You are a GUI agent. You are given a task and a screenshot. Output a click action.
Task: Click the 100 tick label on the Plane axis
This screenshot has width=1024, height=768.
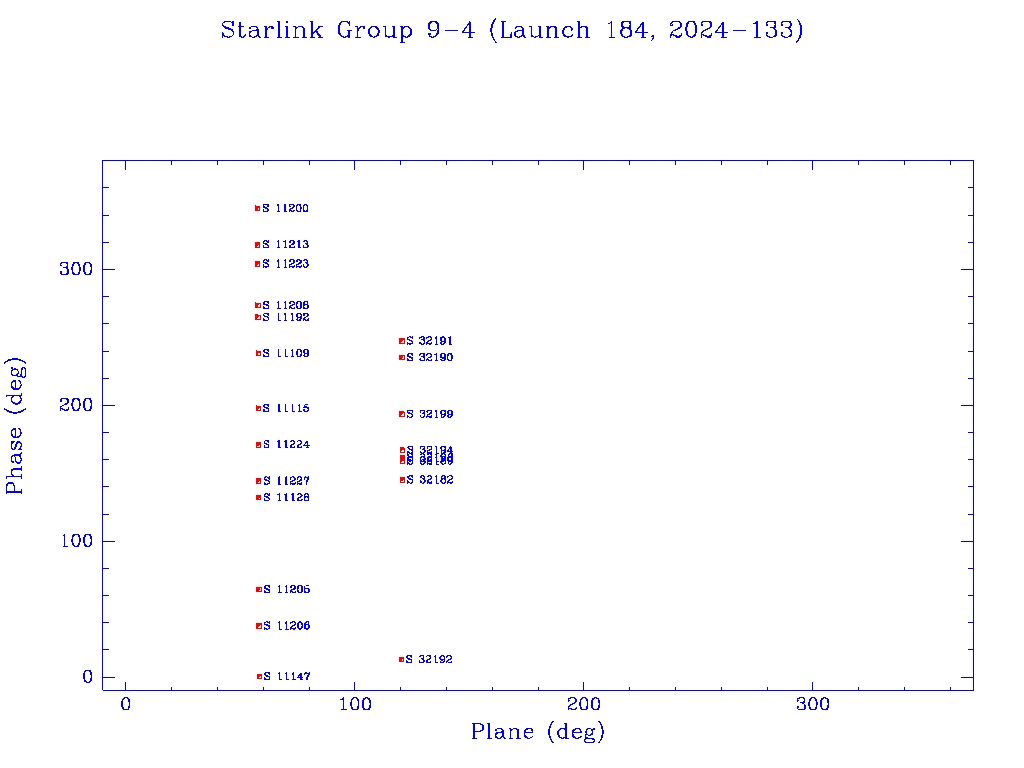[355, 704]
